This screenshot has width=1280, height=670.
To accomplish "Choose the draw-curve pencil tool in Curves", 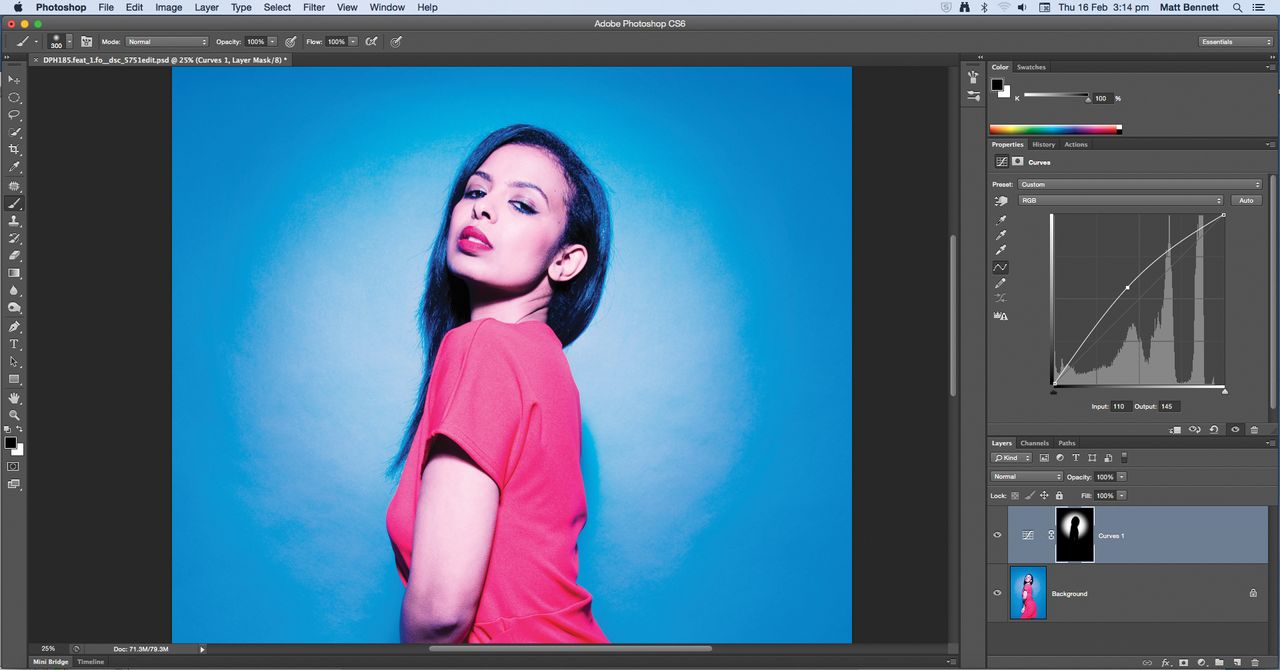I will (x=1000, y=283).
